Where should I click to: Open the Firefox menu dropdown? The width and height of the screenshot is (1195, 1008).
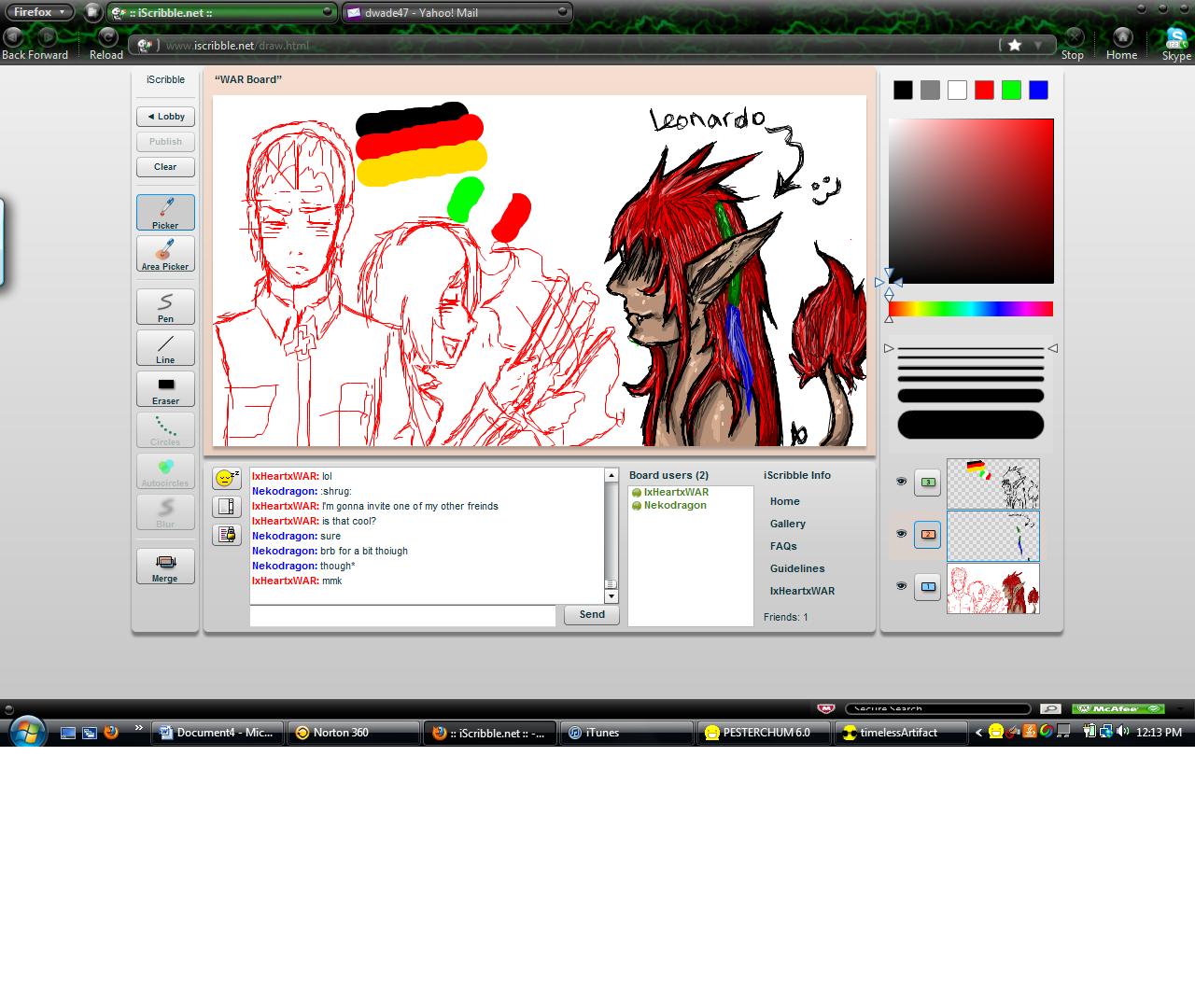coord(39,12)
